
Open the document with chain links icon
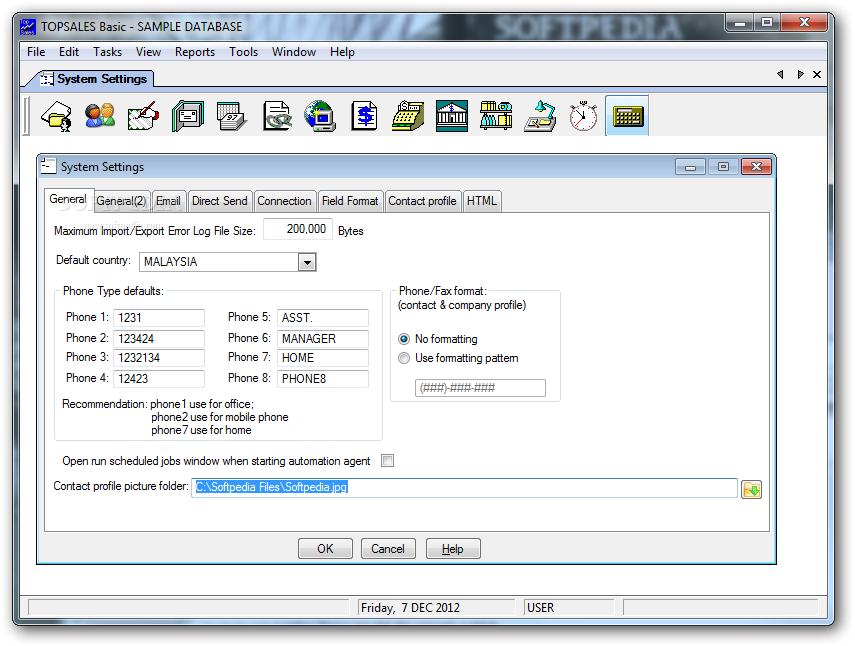(x=276, y=116)
